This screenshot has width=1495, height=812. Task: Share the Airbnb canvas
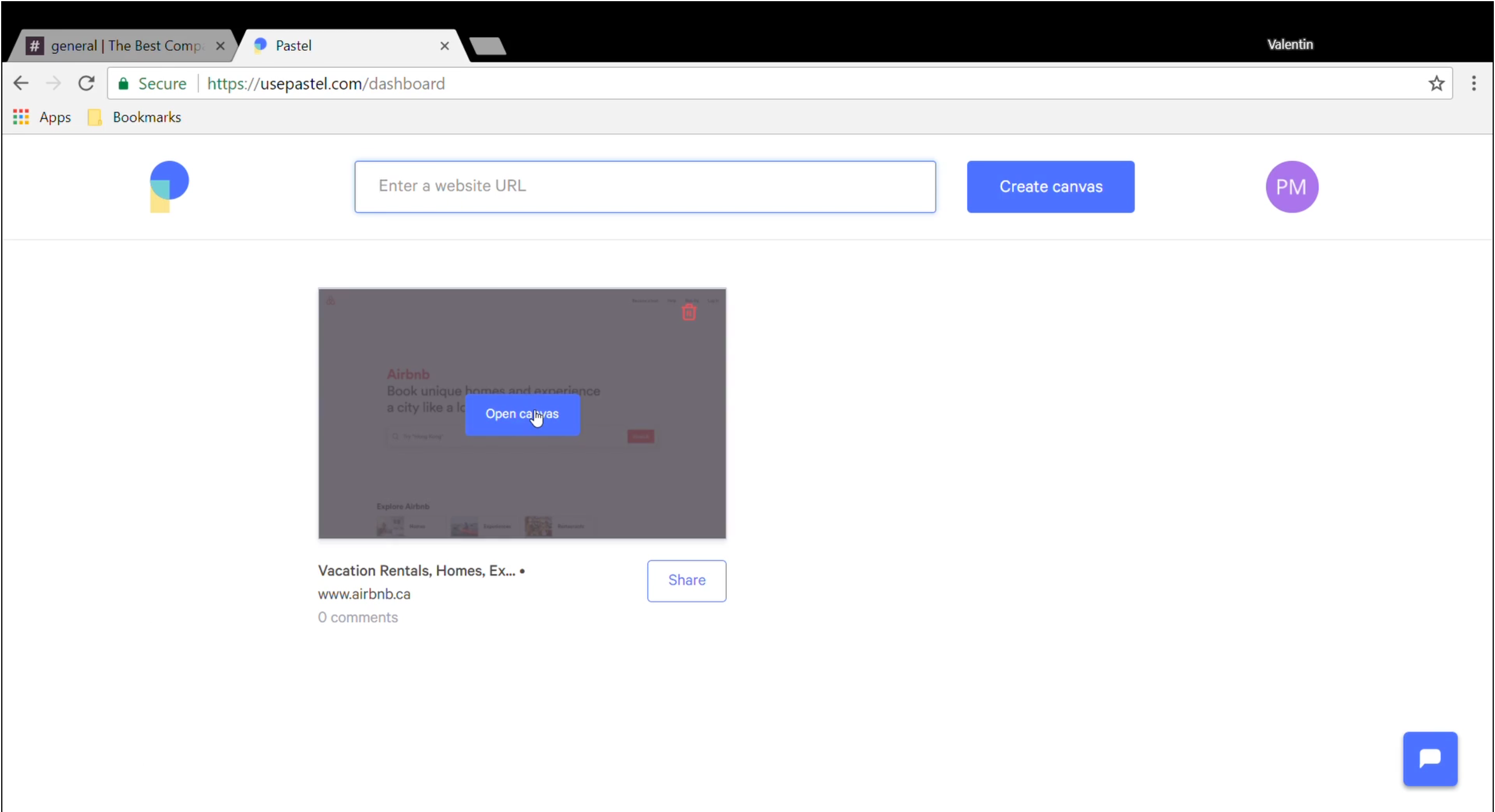pos(686,580)
